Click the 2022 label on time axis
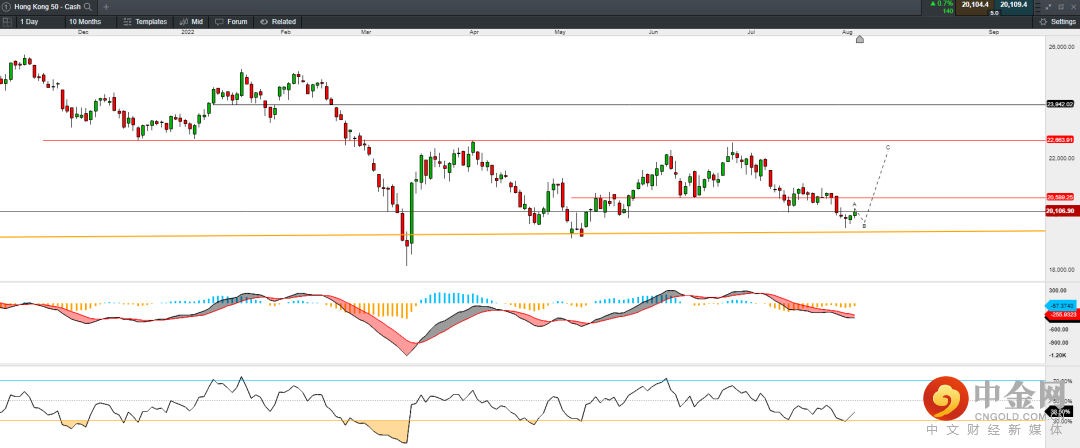Screen dimensions: 1080x448 point(187,32)
